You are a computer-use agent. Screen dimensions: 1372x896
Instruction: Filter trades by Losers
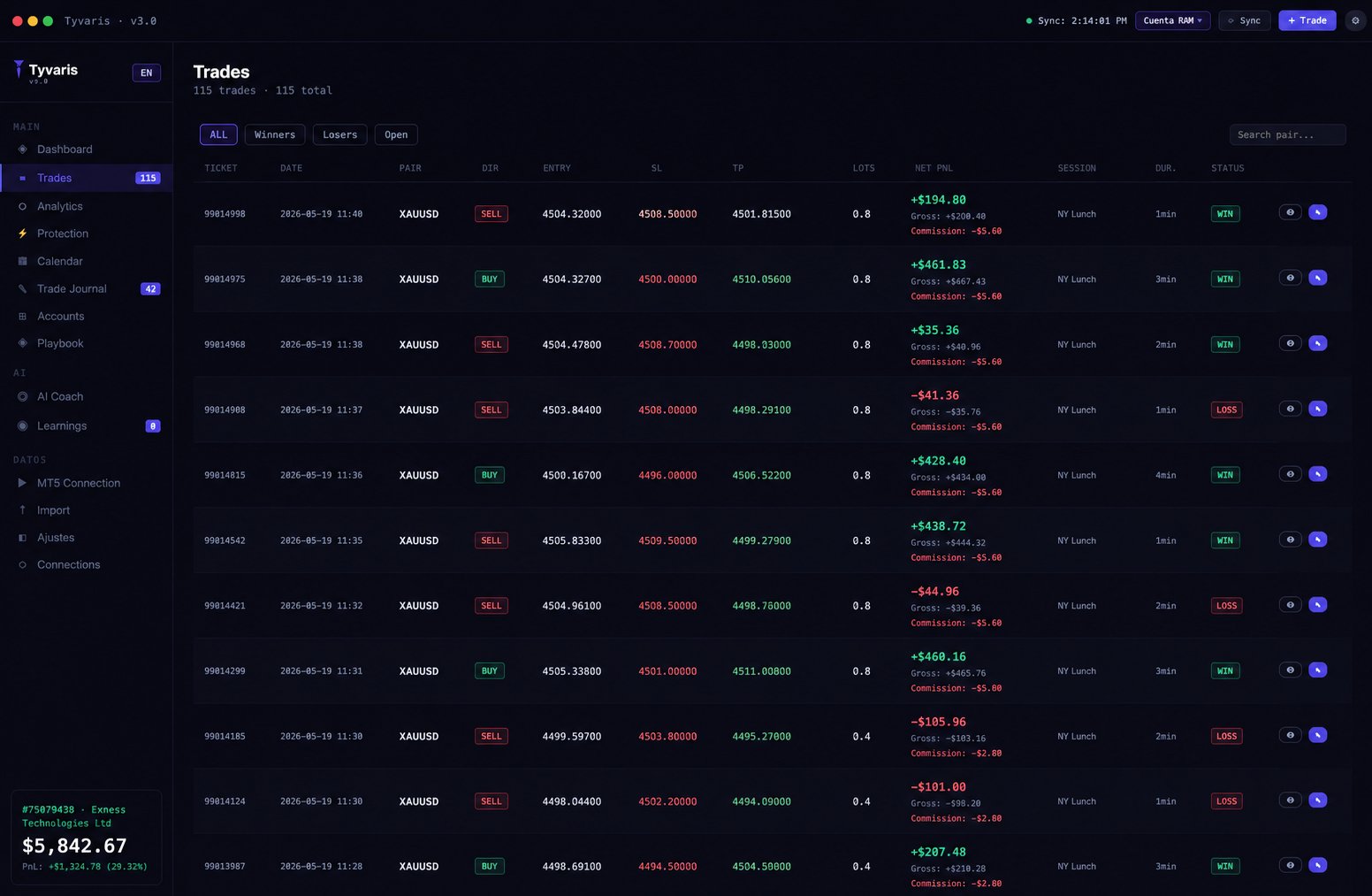(x=339, y=134)
